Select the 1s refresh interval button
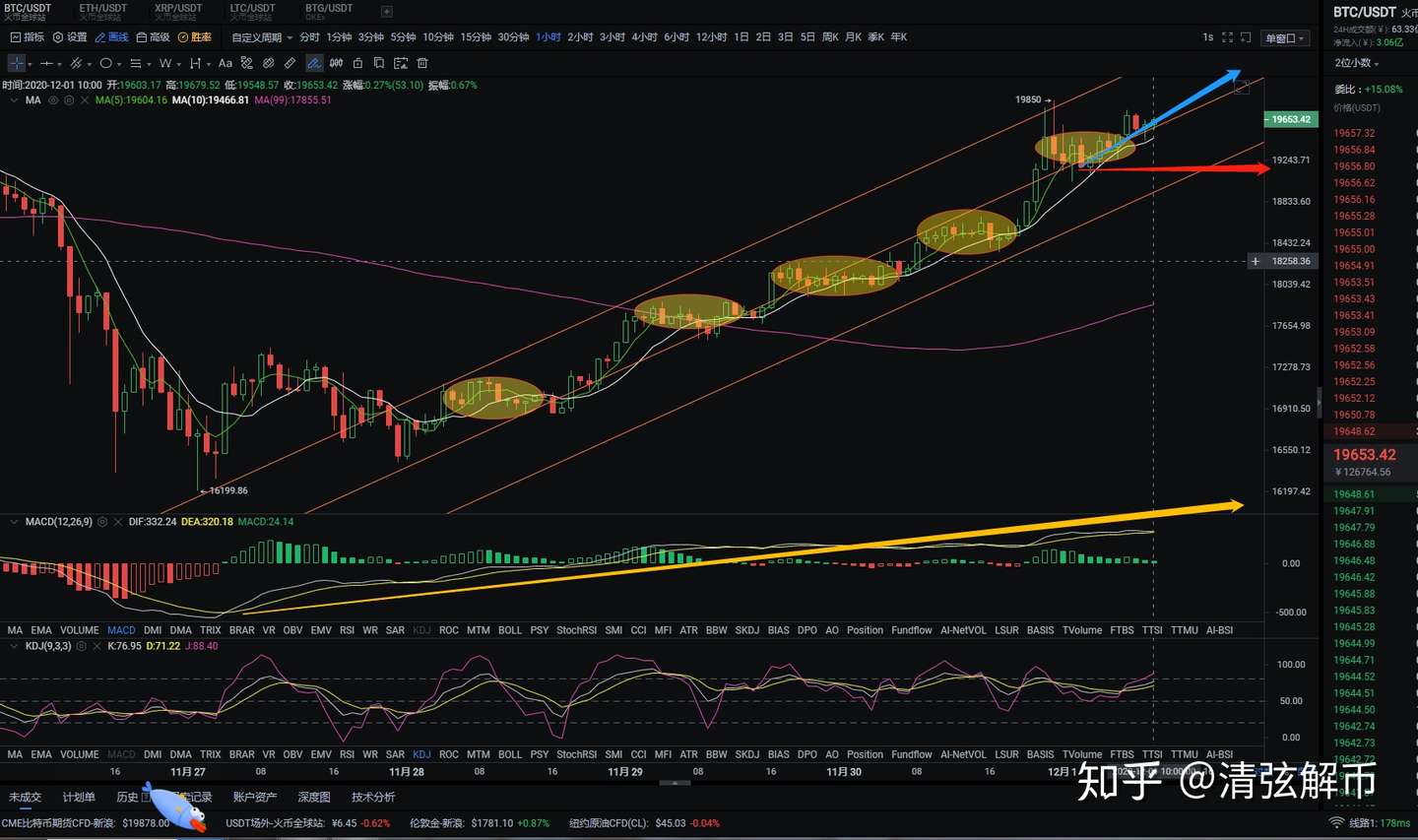Screen dimensions: 1418x840 click(x=1208, y=37)
